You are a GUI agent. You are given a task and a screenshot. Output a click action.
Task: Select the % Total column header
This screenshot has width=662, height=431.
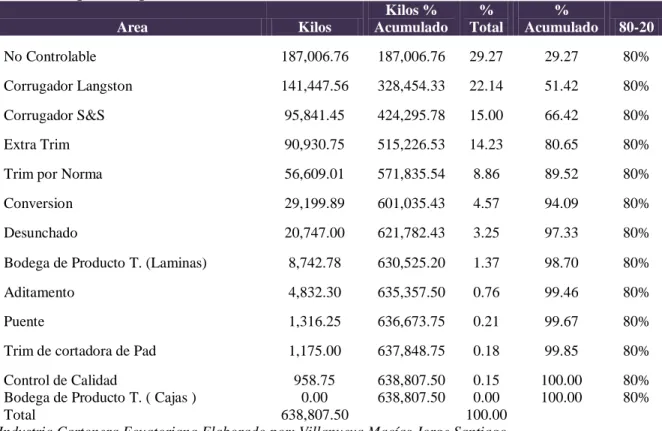tap(486, 19)
